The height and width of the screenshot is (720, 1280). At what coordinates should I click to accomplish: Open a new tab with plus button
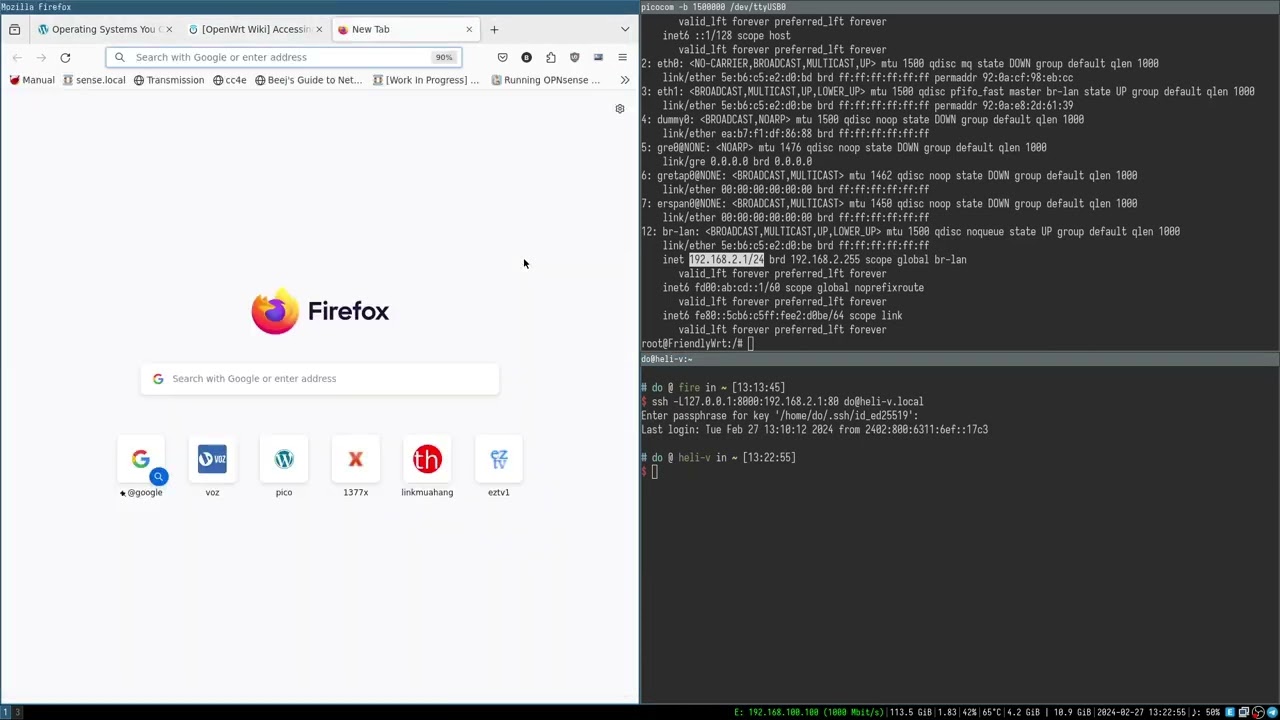tap(494, 29)
